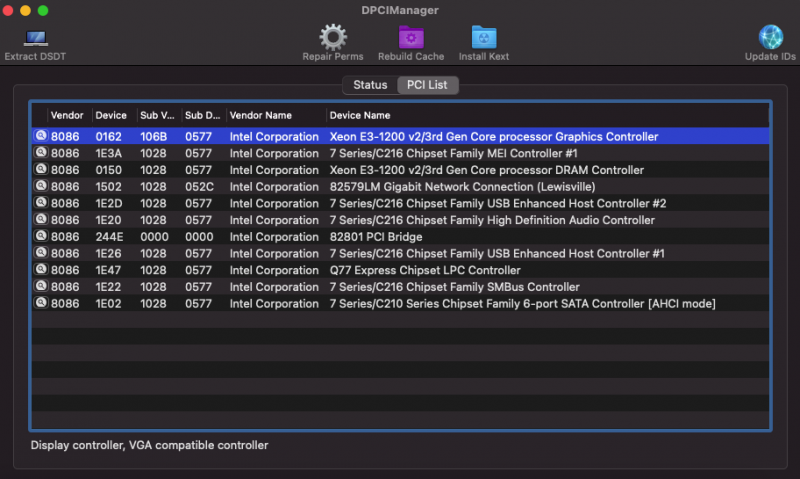Viewport: 800px width, 479px height.
Task: Click the Update IDs globe icon
Action: [x=770, y=37]
